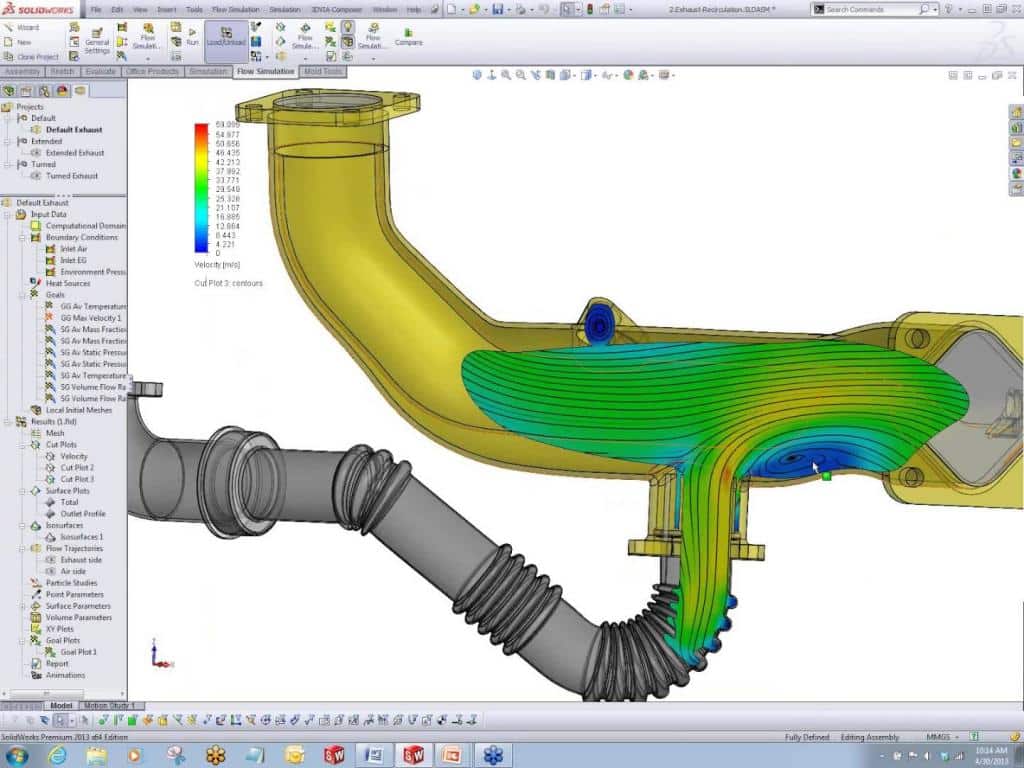The width and height of the screenshot is (1024, 768).
Task: Click the Windows Start button
Action: coord(17,754)
